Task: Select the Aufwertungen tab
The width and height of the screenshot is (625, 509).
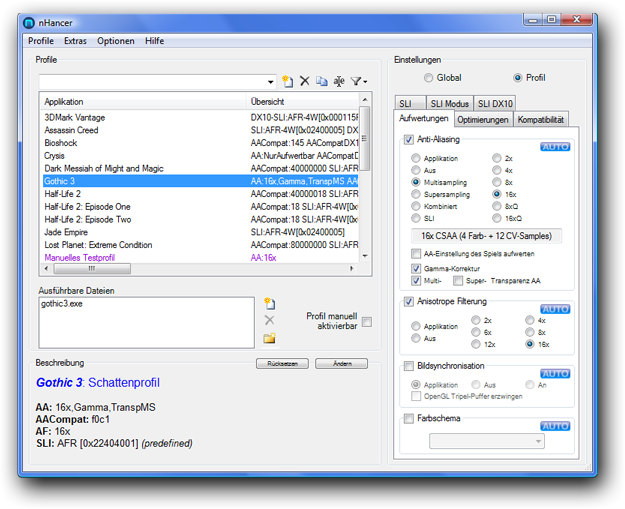Action: point(424,118)
